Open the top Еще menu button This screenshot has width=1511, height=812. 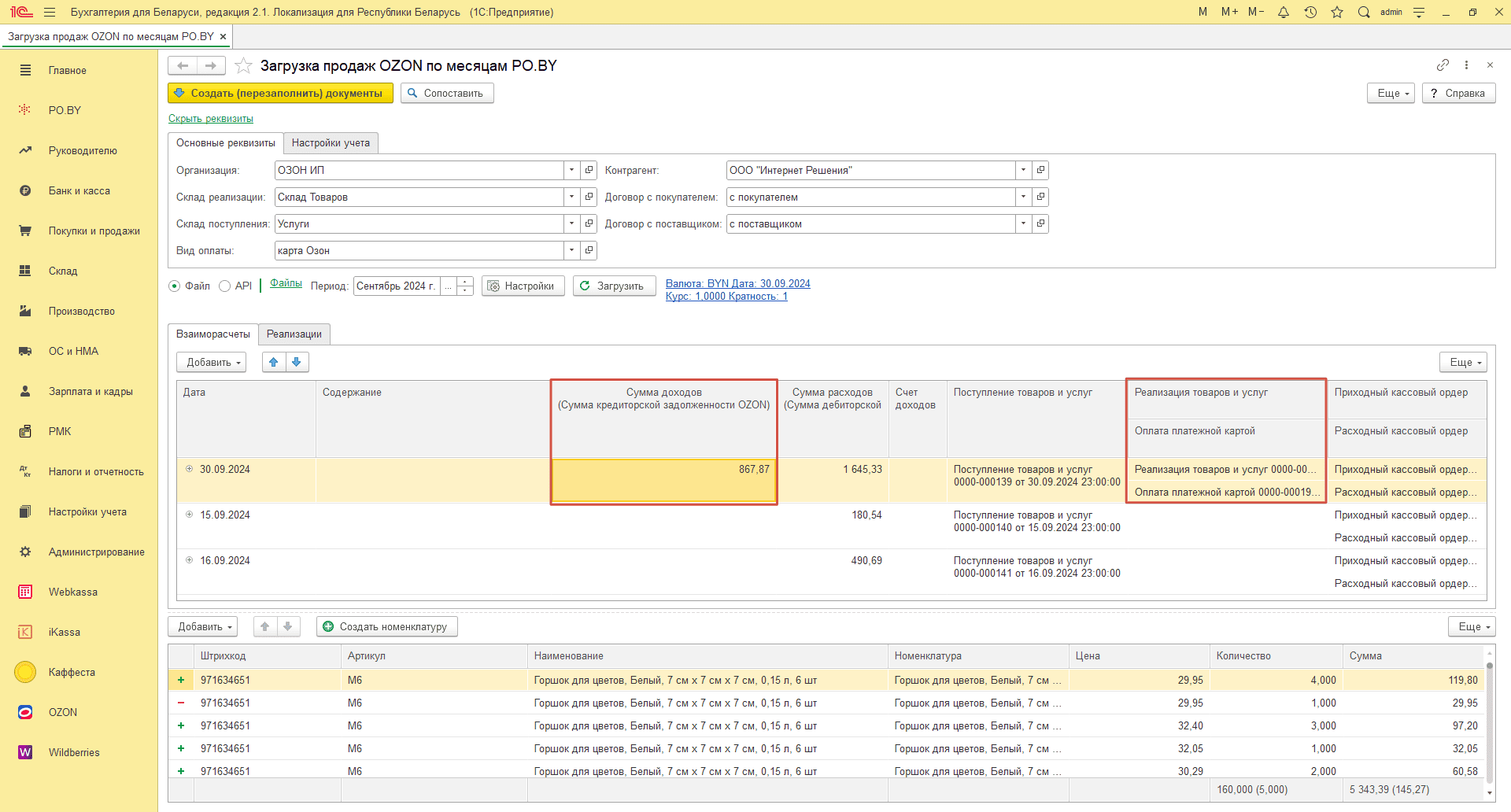pyautogui.click(x=1391, y=93)
